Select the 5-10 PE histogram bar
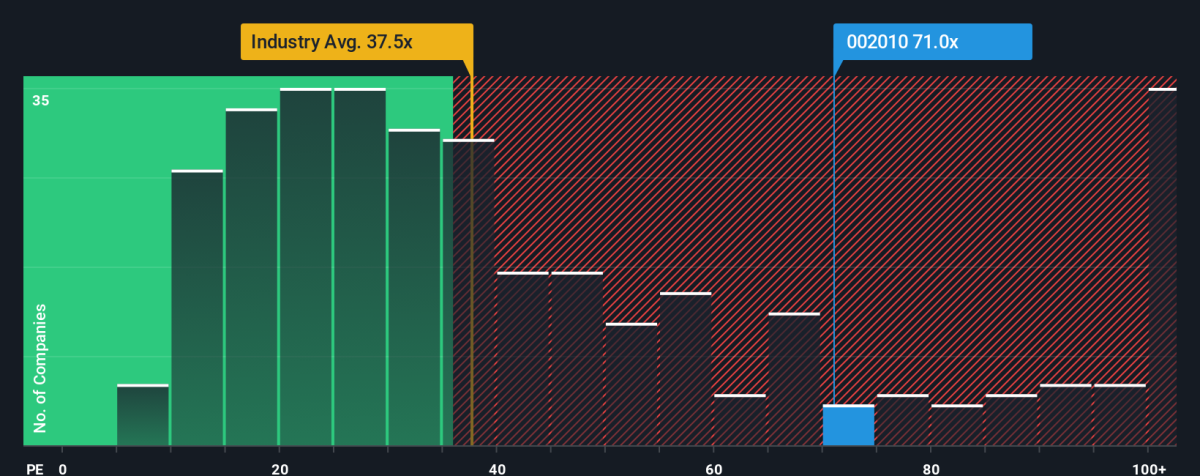This screenshot has width=1200, height=476. 142,415
